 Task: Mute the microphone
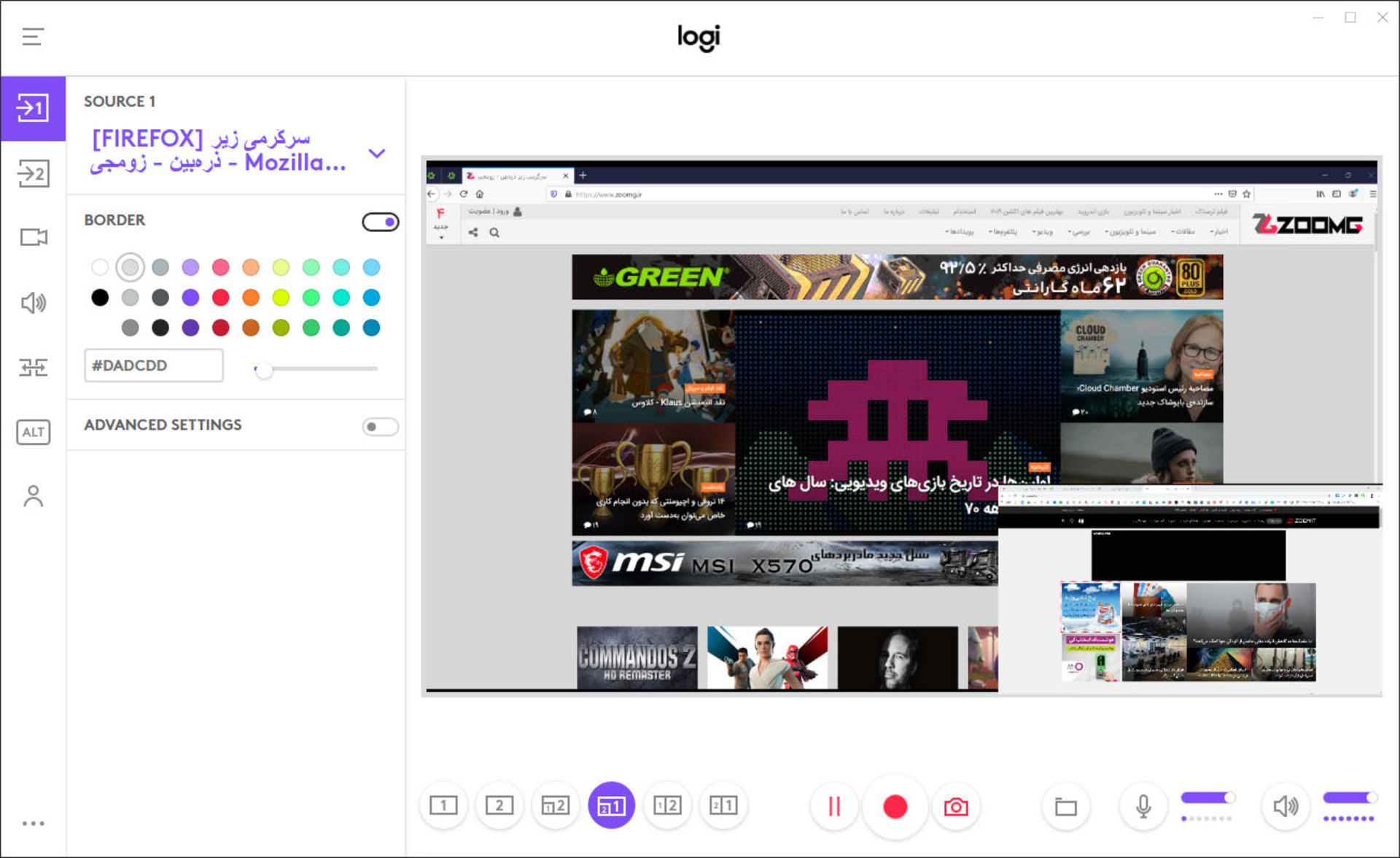[x=1143, y=806]
